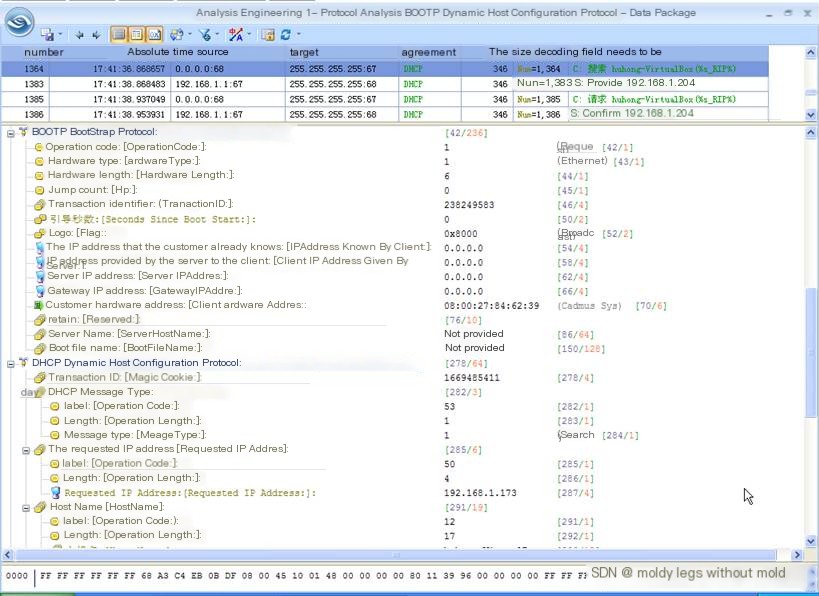The width and height of the screenshot is (819, 596).
Task: Select packet row number 1383
Action: pos(384,84)
